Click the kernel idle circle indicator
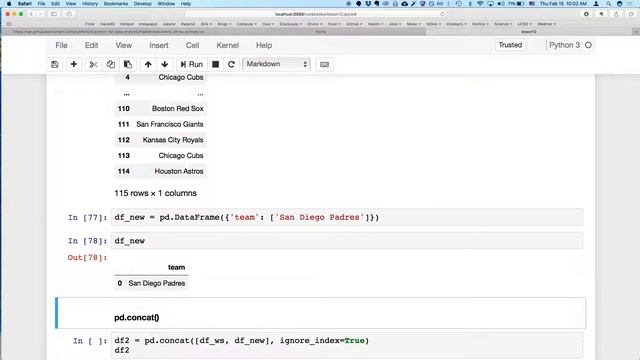Viewport: 640px width, 360px height. (x=588, y=45)
